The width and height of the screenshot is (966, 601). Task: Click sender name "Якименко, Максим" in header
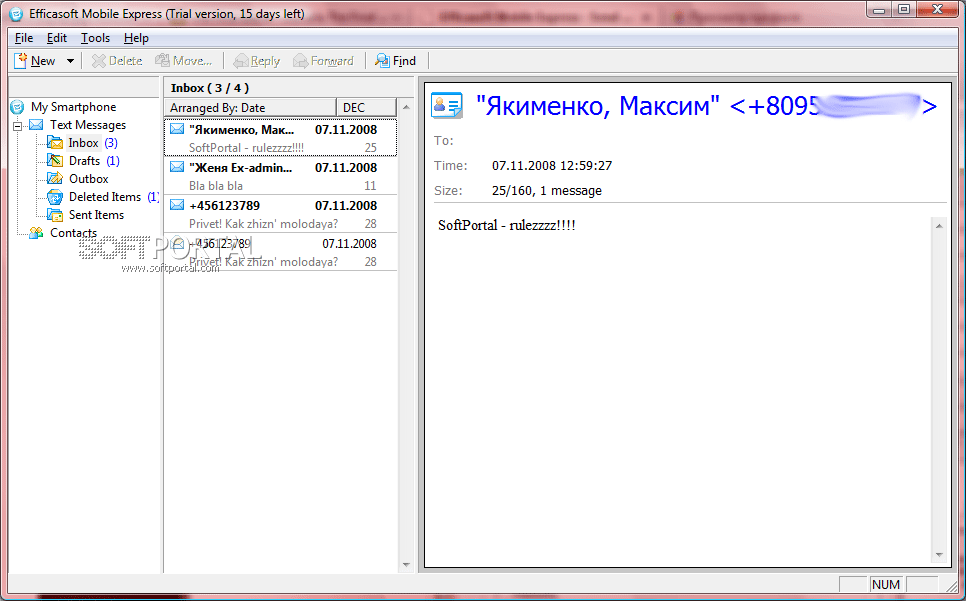[598, 106]
